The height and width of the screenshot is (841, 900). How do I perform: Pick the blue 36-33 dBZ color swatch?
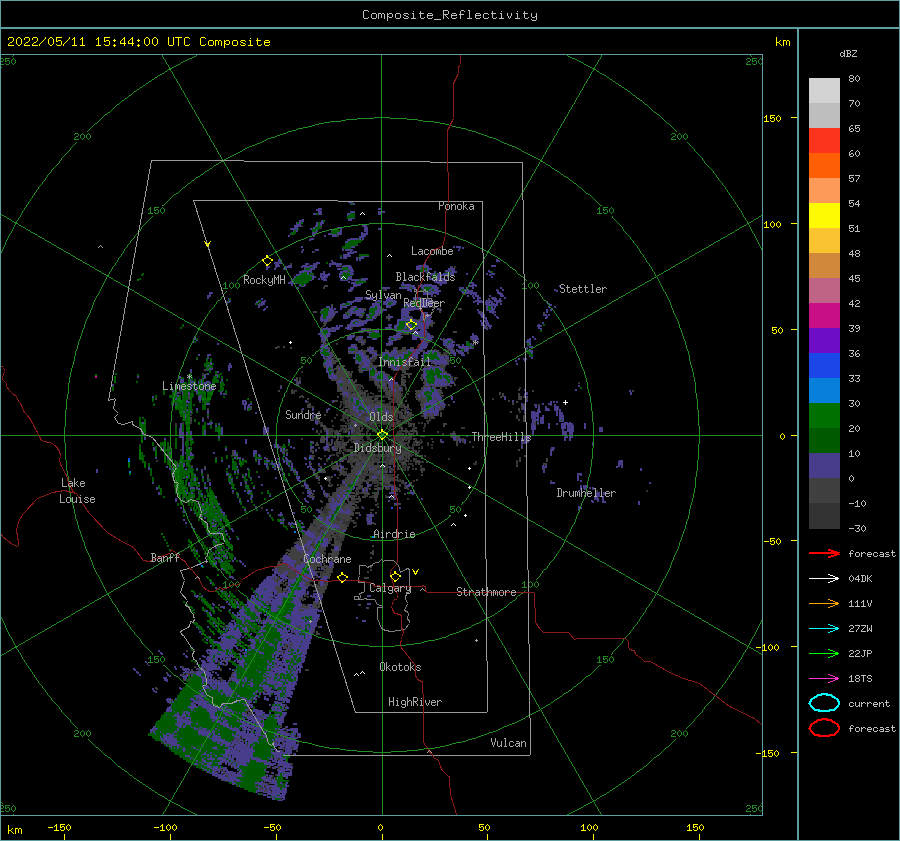(824, 366)
